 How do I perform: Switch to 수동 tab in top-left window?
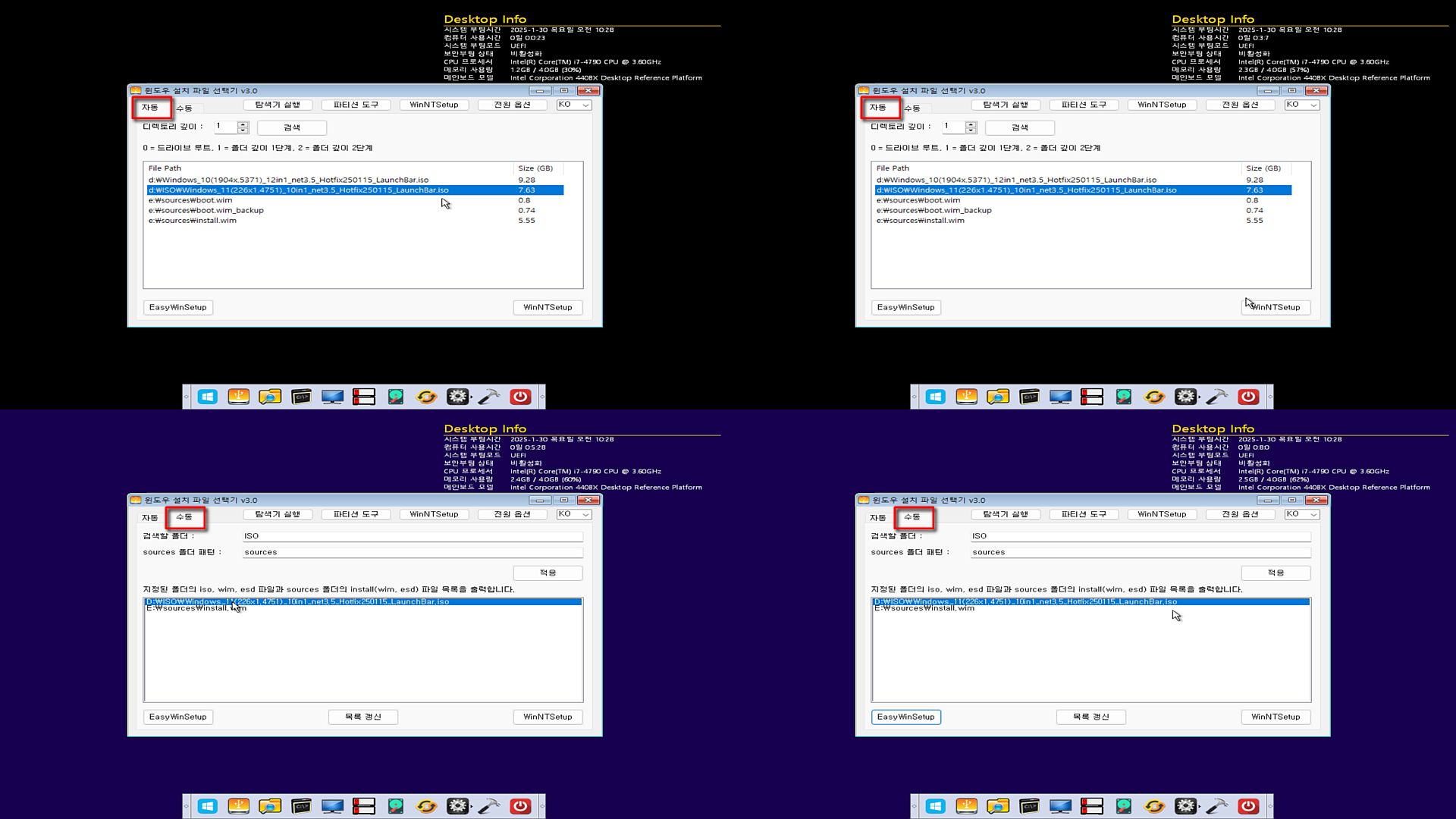[184, 108]
